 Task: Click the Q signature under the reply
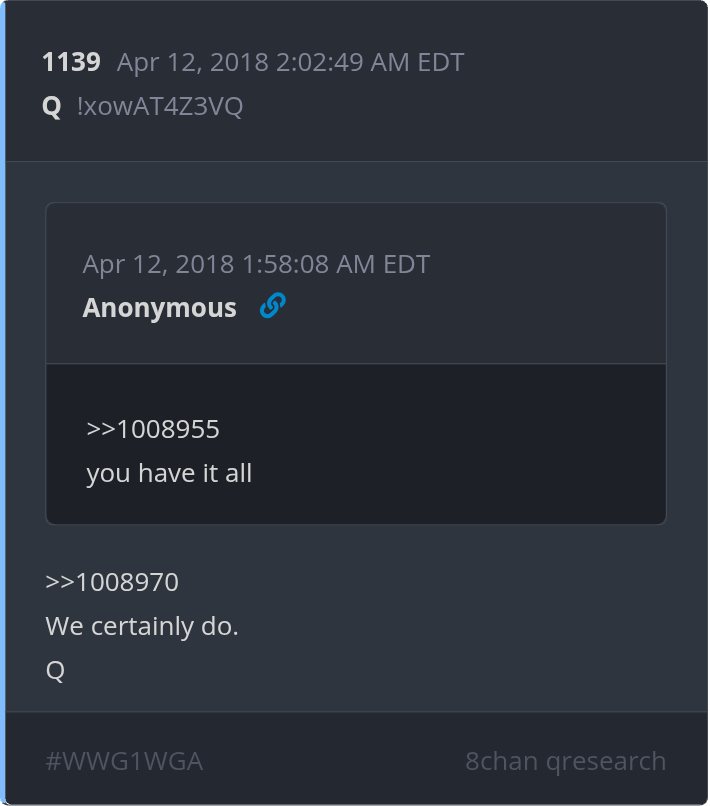[55, 671]
